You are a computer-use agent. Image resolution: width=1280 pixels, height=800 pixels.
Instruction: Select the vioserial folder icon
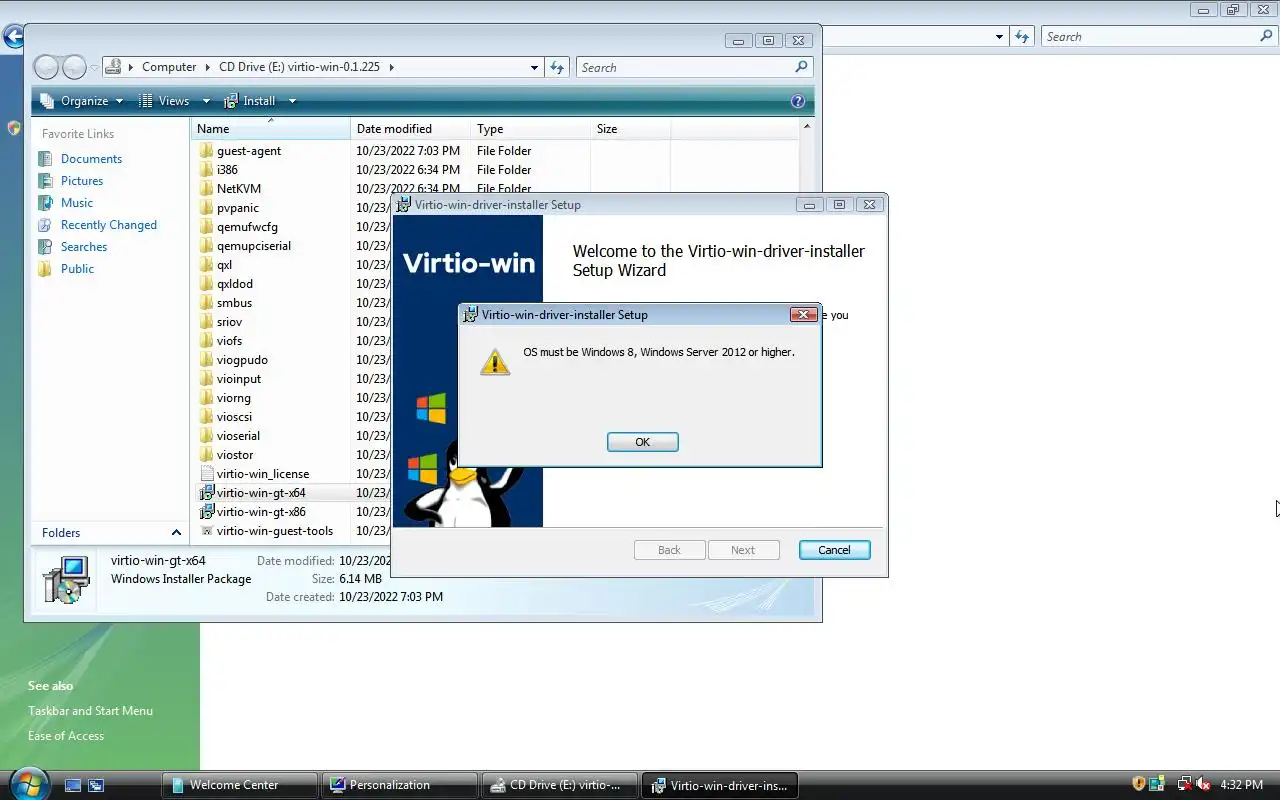(x=206, y=436)
